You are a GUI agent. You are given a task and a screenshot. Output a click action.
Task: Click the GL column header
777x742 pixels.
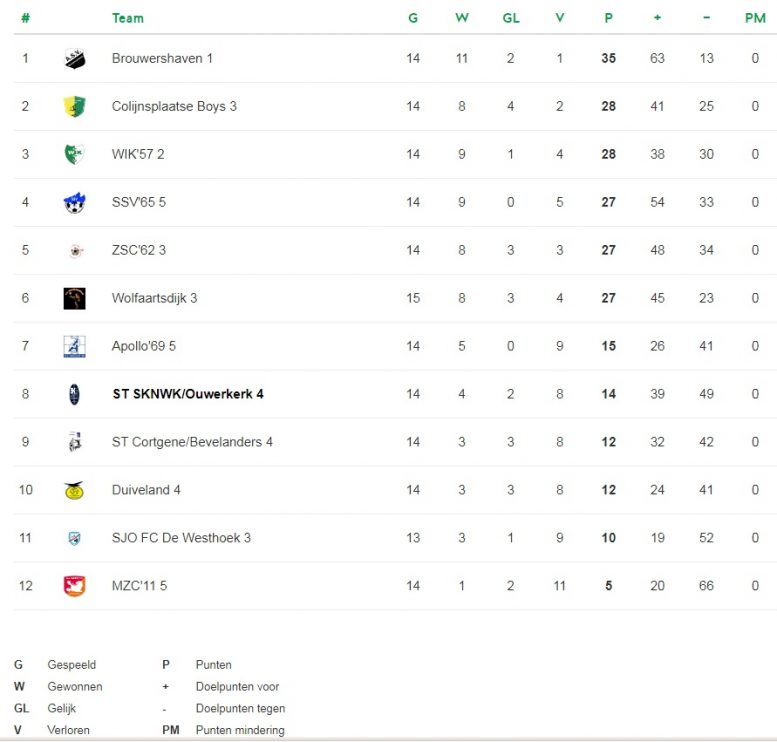click(x=511, y=18)
